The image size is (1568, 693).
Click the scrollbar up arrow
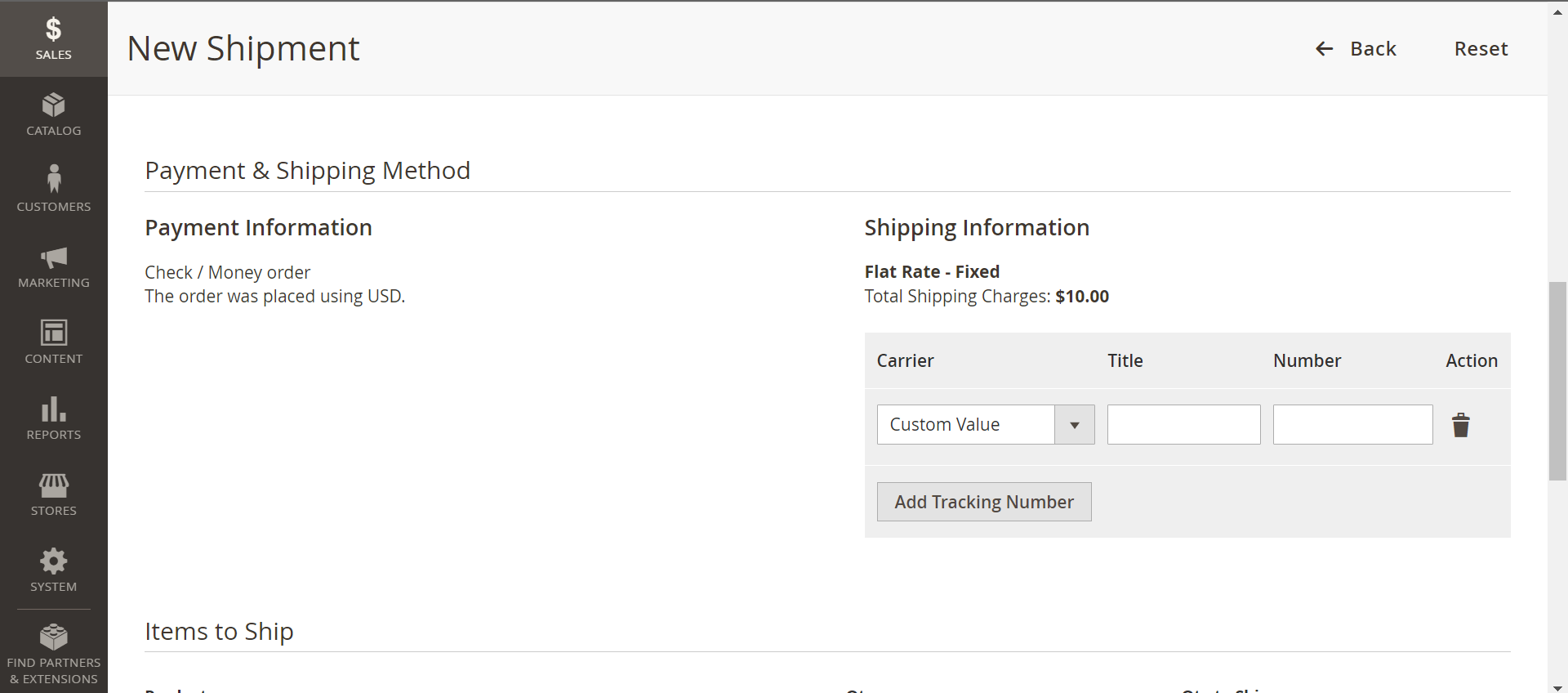[x=1557, y=11]
